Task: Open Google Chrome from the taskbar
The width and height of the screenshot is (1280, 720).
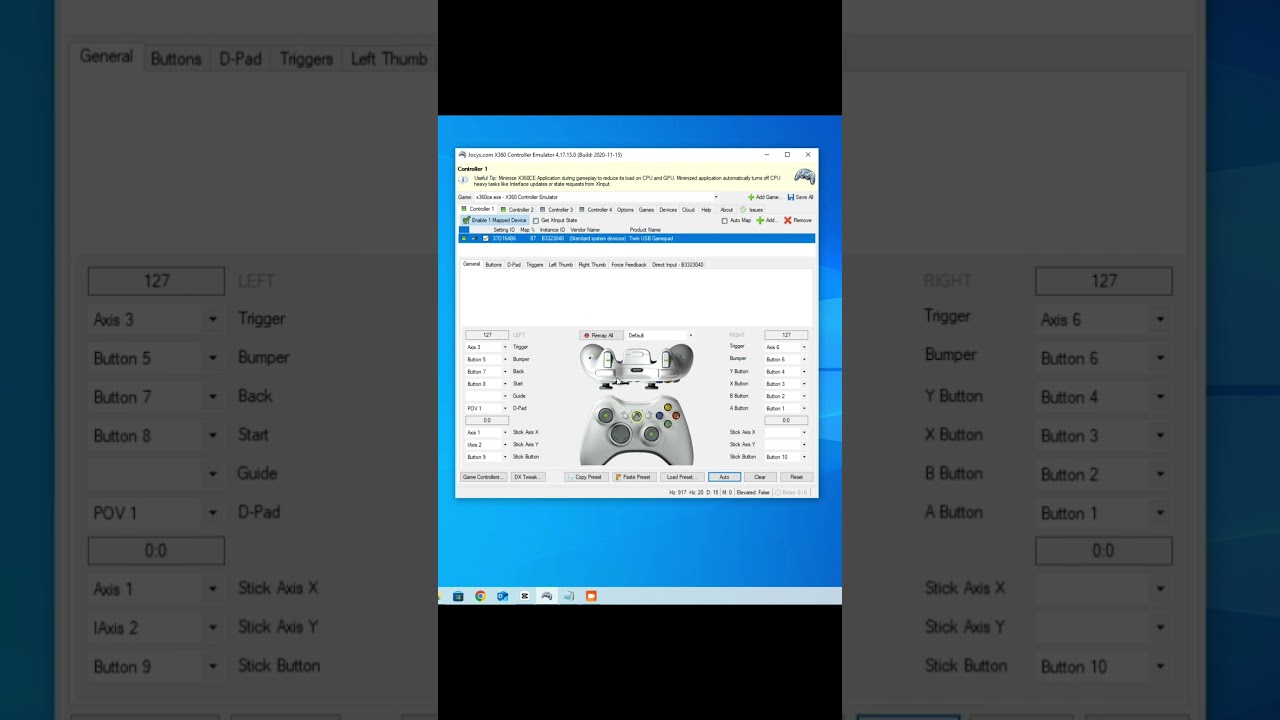Action: (480, 596)
